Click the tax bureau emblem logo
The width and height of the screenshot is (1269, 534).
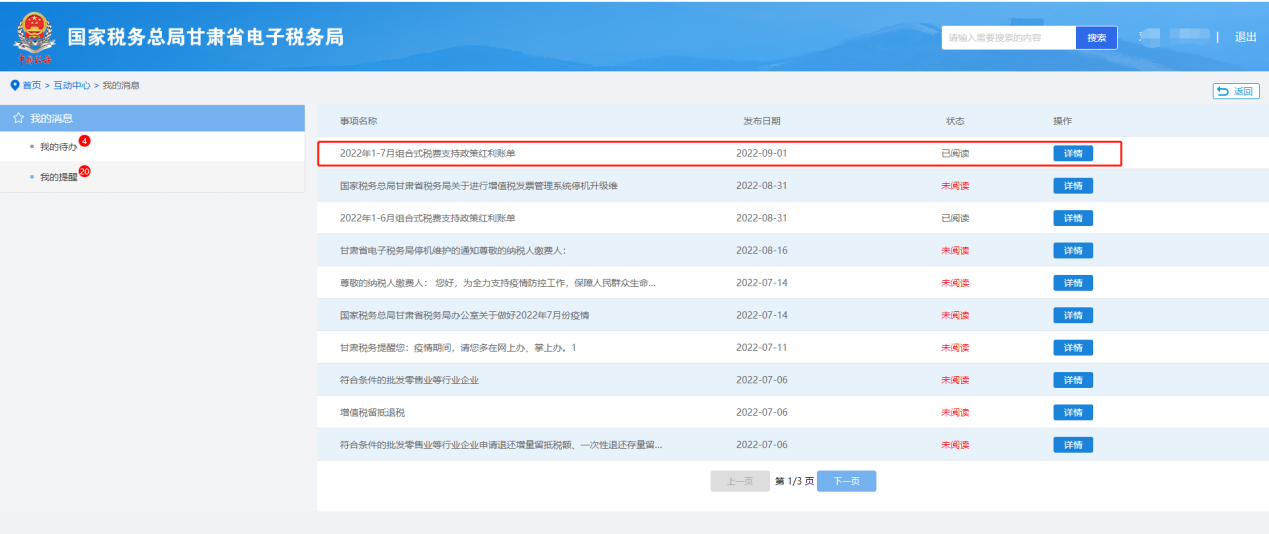pyautogui.click(x=35, y=37)
